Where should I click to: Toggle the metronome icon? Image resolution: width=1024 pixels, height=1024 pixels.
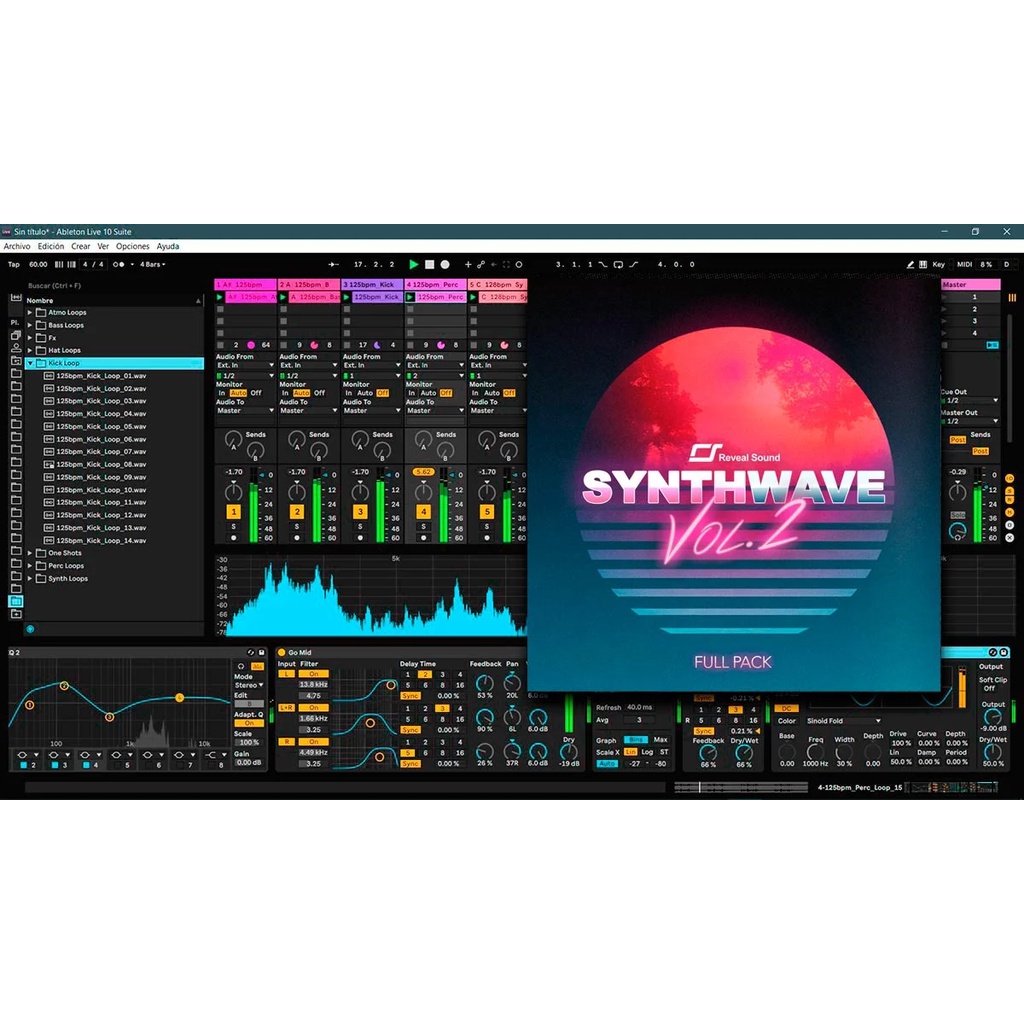point(118,264)
